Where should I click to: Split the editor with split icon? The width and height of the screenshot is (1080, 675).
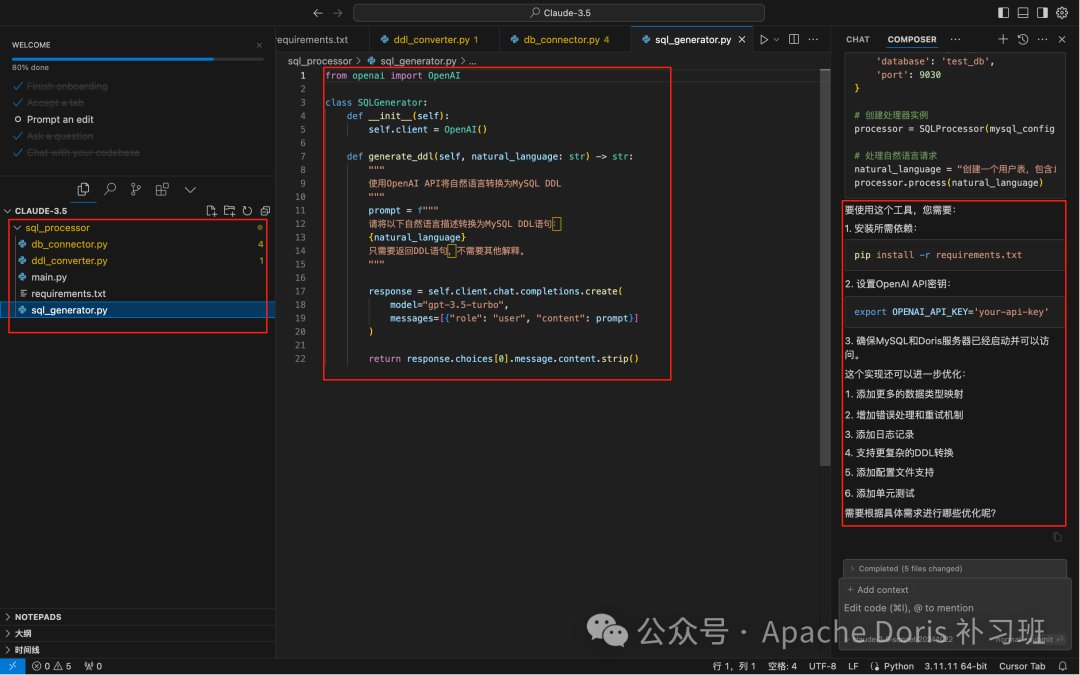pos(794,40)
